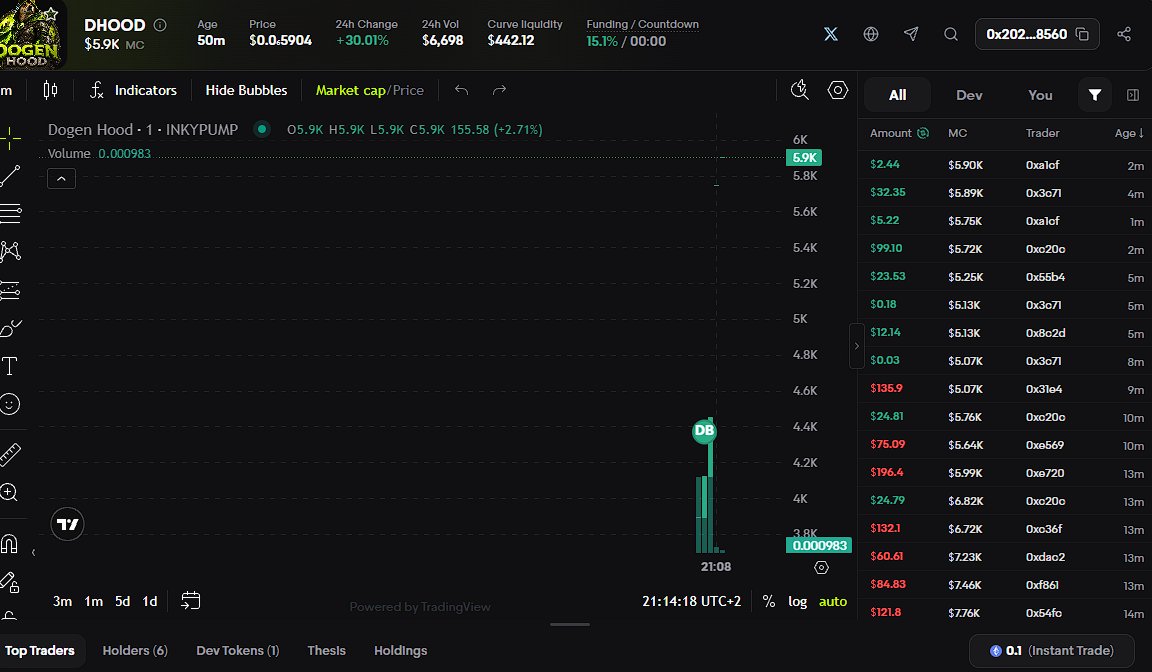Show Dev trades tab

(969, 95)
